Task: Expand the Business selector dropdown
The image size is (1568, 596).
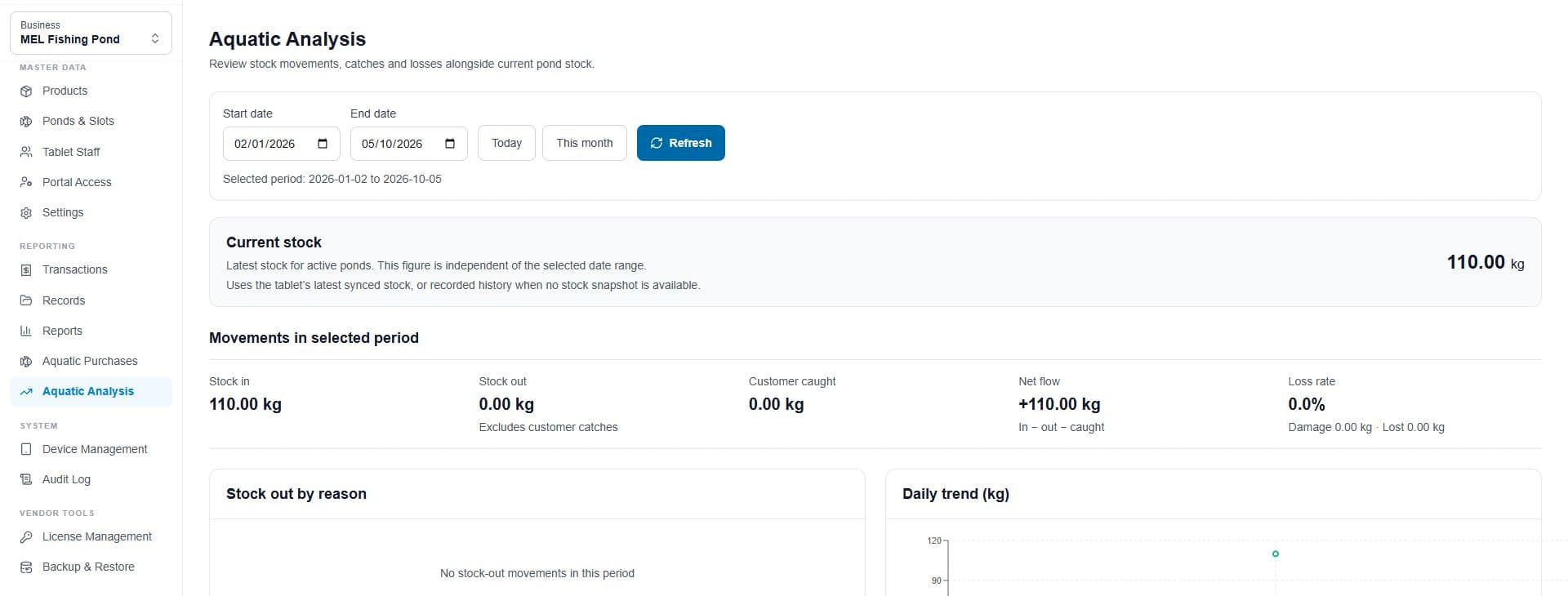Action: coord(91,33)
